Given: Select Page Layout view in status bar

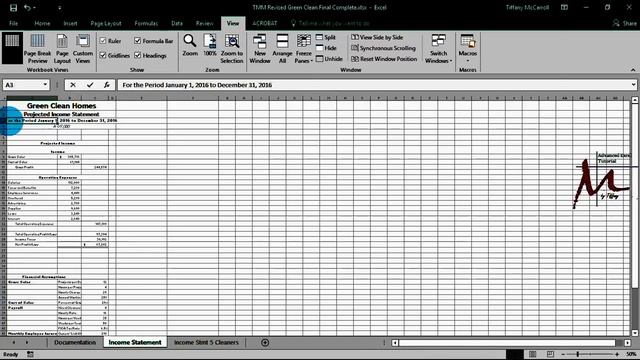Looking at the screenshot, I should tap(533, 354).
